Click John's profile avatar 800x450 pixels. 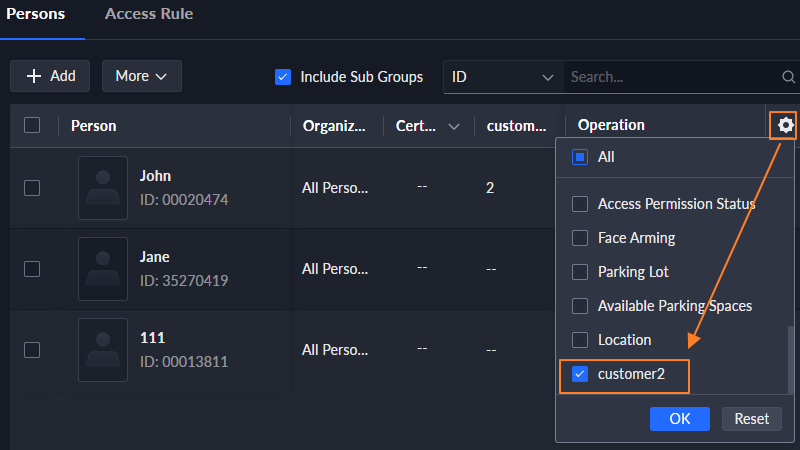pyautogui.click(x=103, y=187)
